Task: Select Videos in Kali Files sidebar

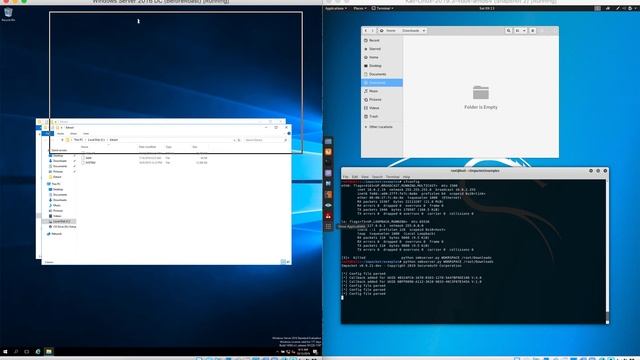Action: [x=382, y=108]
